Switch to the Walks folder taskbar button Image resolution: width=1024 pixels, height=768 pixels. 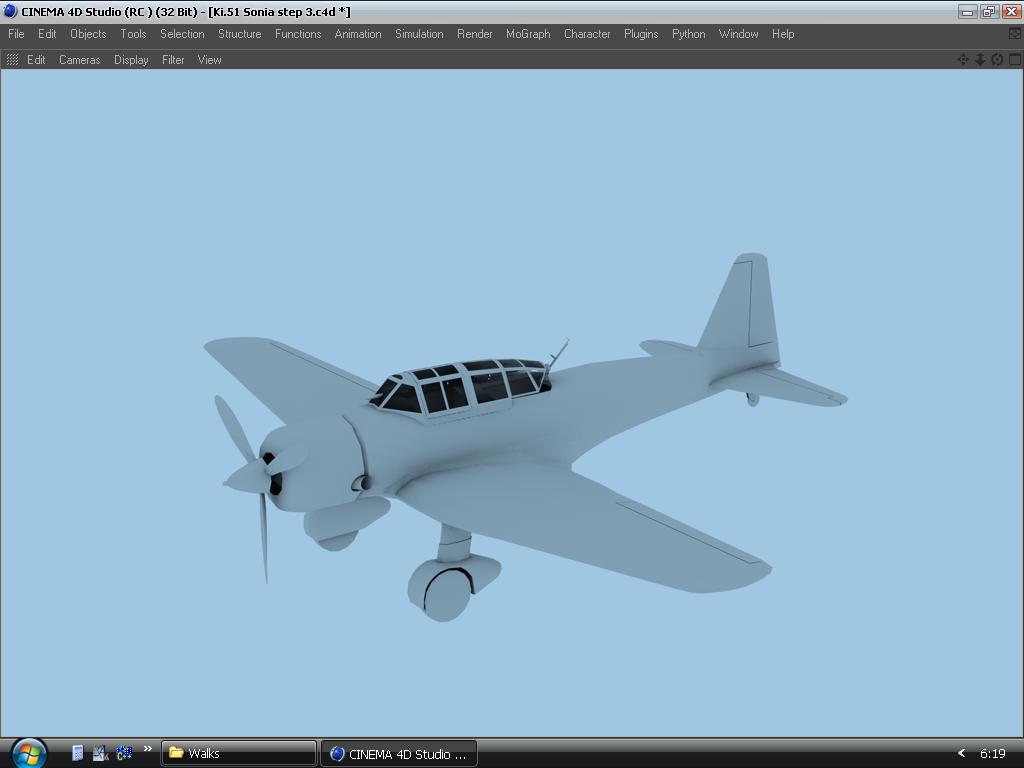(x=239, y=753)
